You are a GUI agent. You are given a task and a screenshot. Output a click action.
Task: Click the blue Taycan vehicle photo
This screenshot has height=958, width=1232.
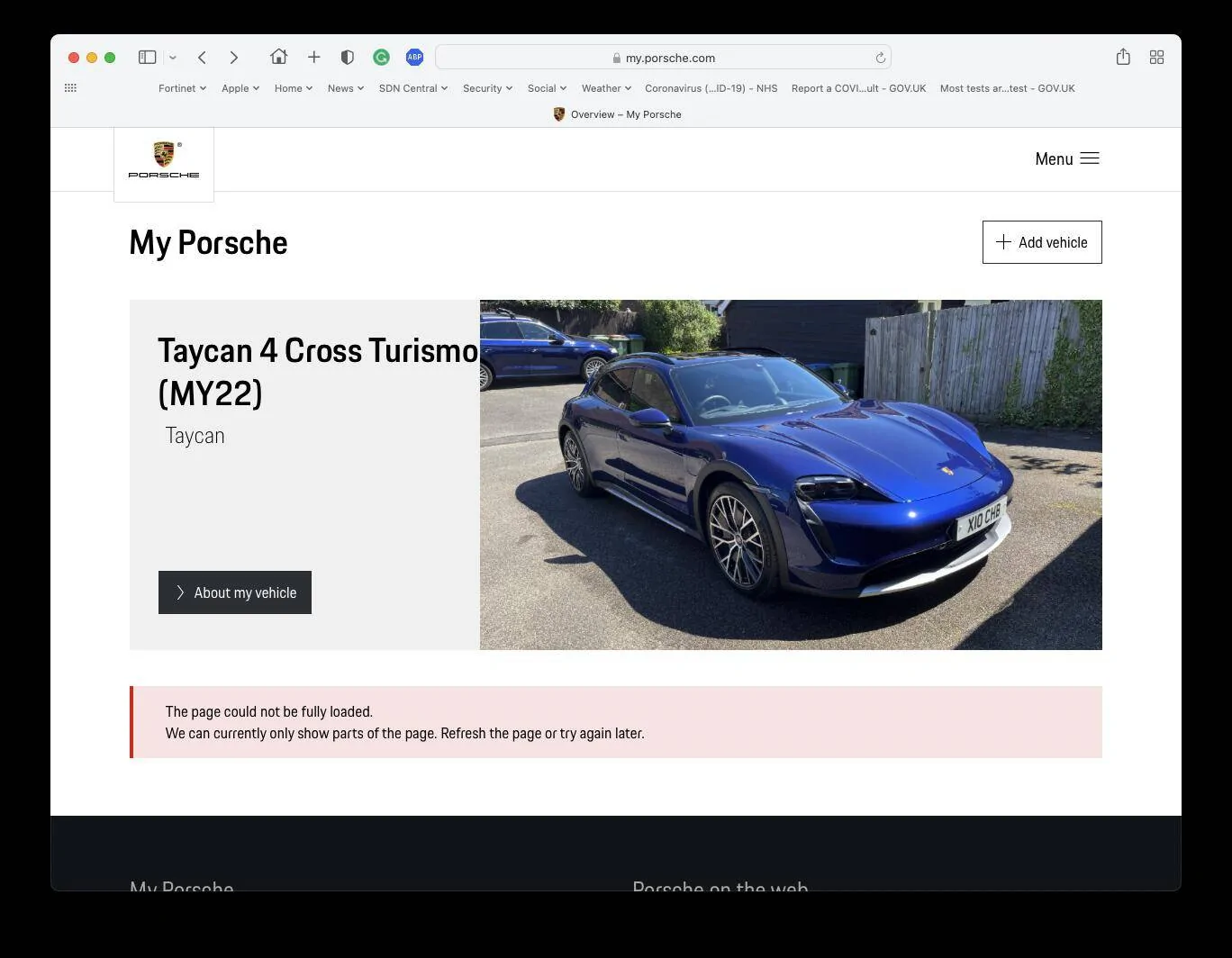point(791,474)
